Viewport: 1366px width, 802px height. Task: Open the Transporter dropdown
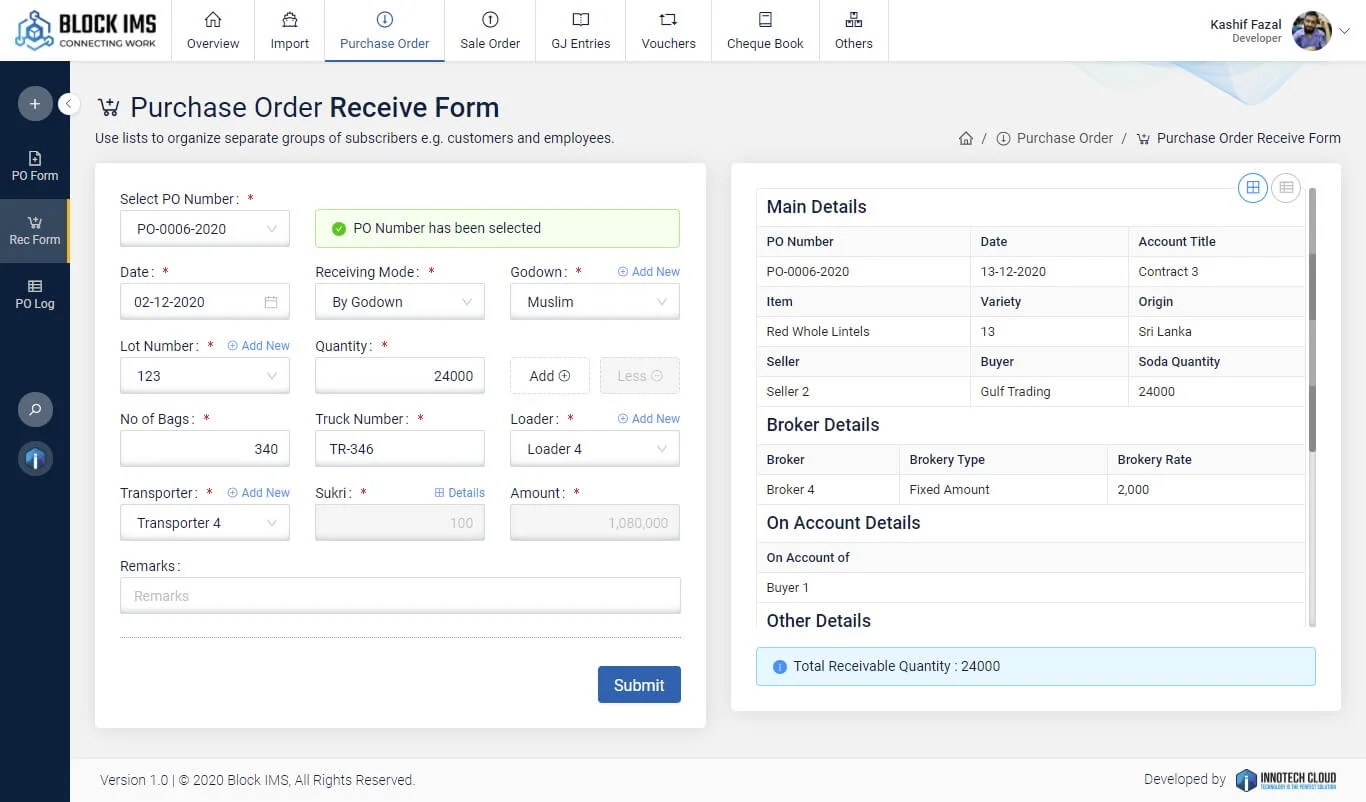205,523
